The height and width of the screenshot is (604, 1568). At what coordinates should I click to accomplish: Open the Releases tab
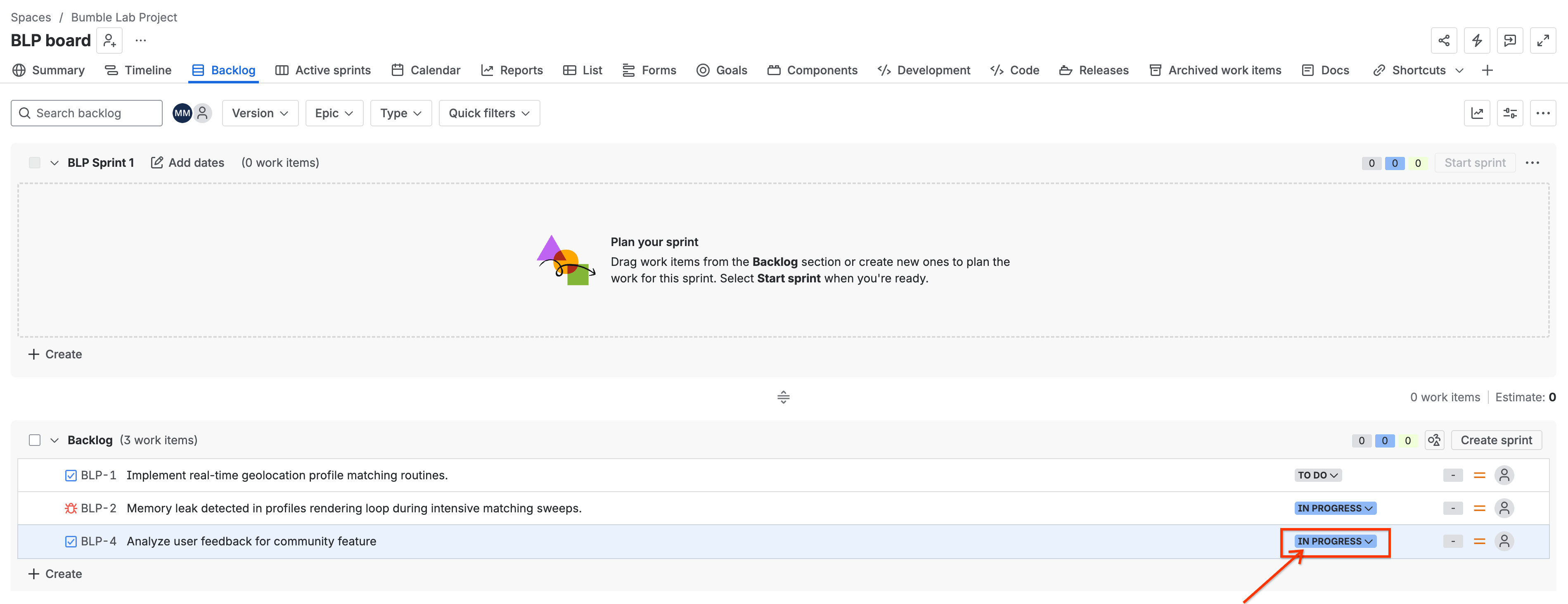coord(1094,71)
